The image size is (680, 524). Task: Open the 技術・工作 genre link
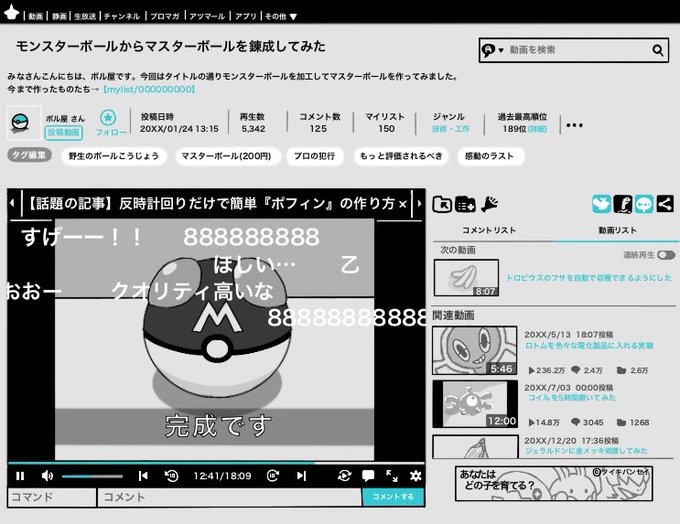[x=451, y=129]
